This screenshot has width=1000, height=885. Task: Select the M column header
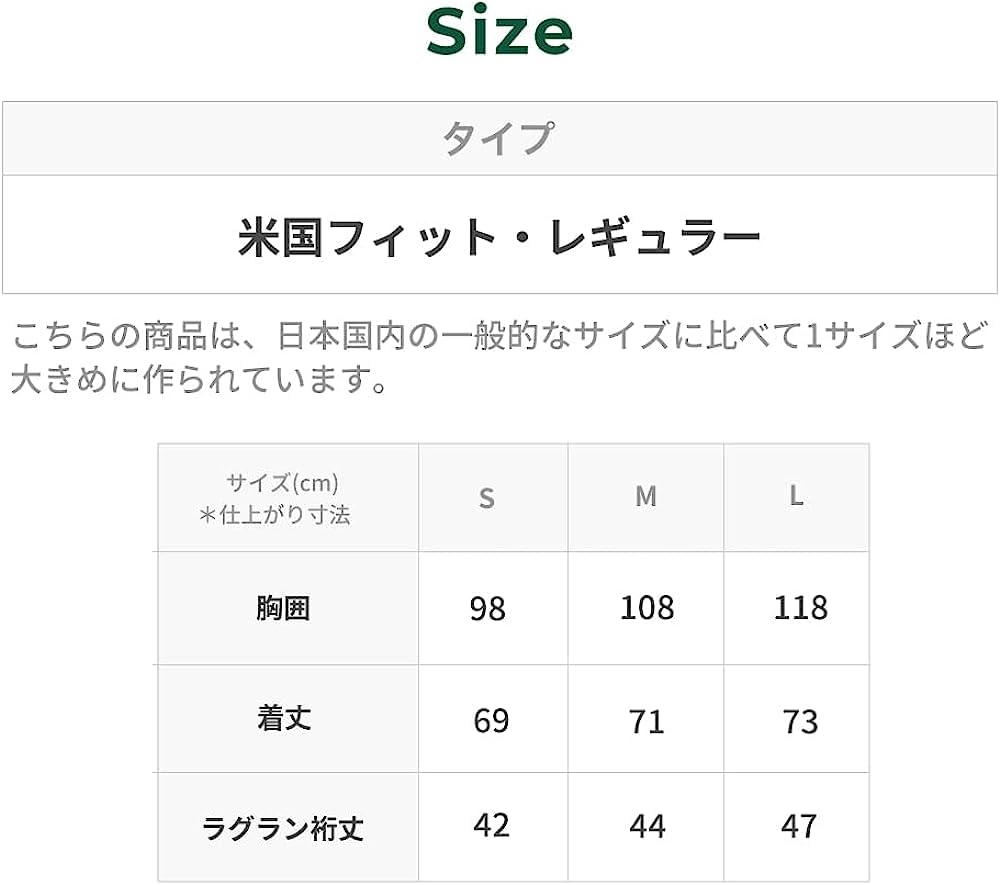(x=646, y=496)
